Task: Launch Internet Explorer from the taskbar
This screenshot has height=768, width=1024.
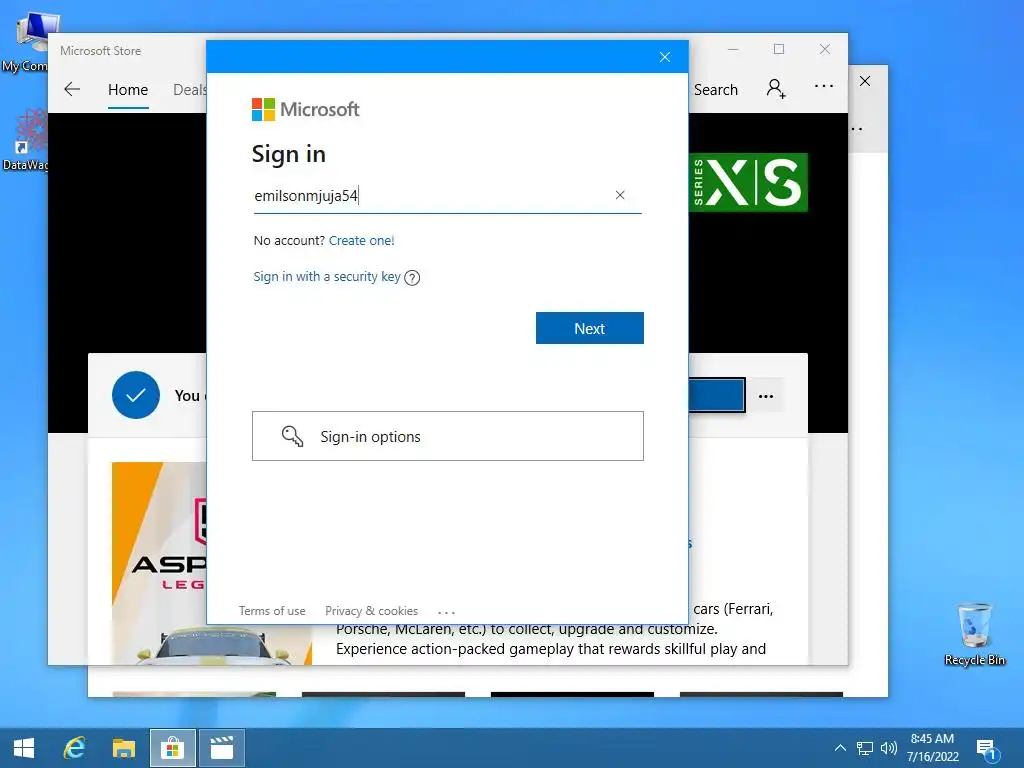Action: [74, 748]
